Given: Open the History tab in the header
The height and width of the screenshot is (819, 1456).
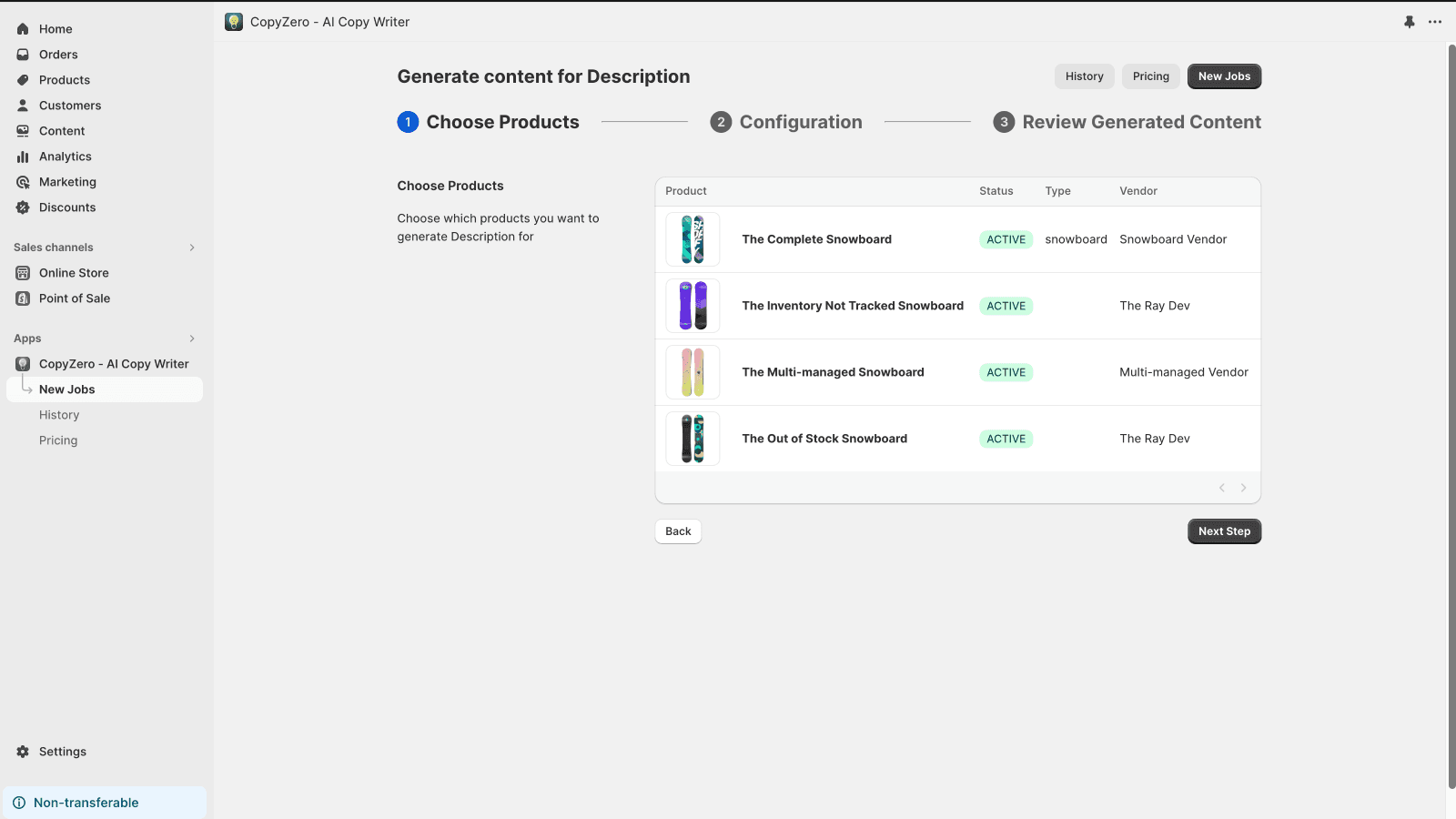Looking at the screenshot, I should 1084,76.
